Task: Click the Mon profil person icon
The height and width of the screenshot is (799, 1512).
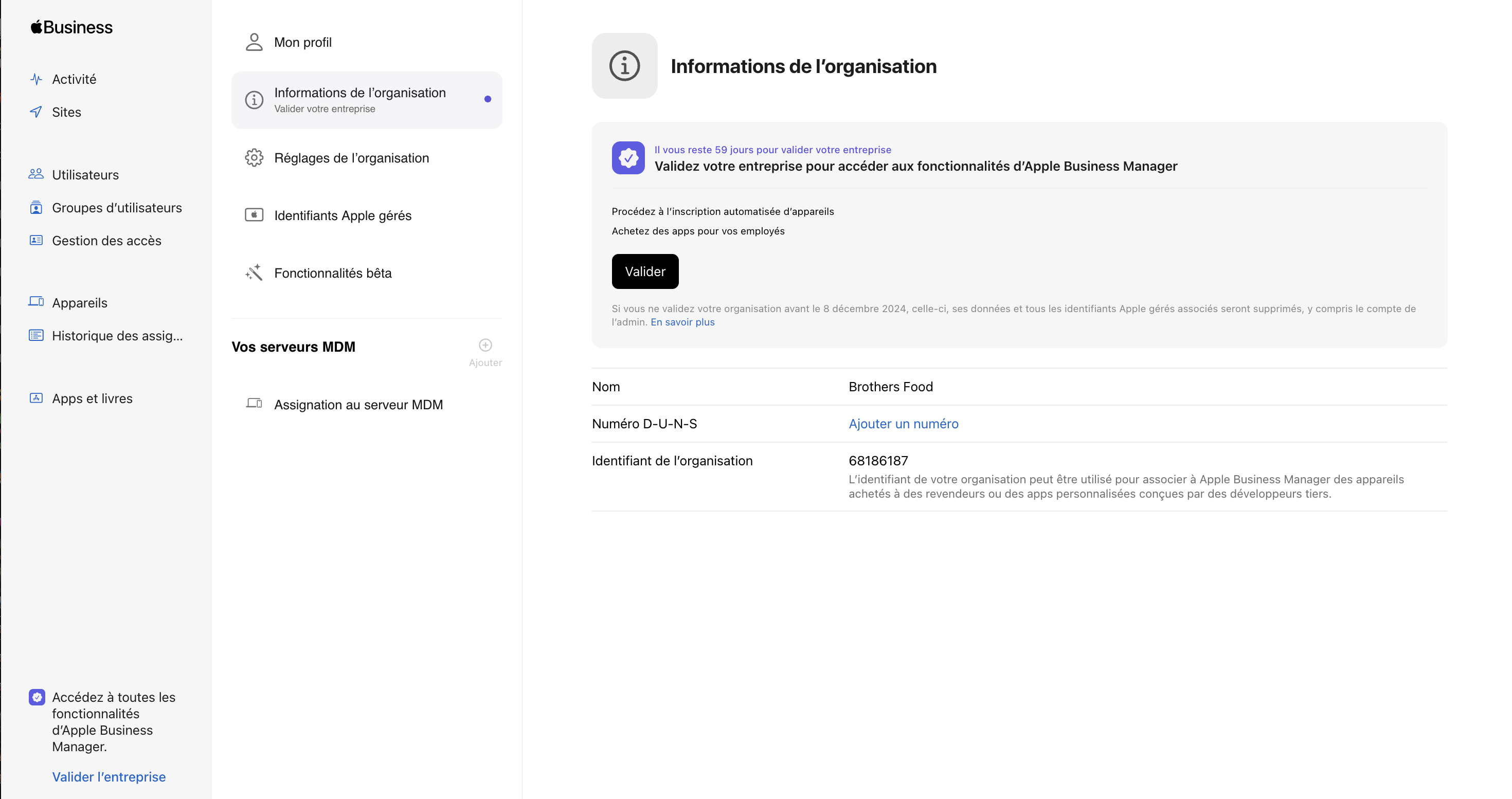Action: [x=254, y=42]
